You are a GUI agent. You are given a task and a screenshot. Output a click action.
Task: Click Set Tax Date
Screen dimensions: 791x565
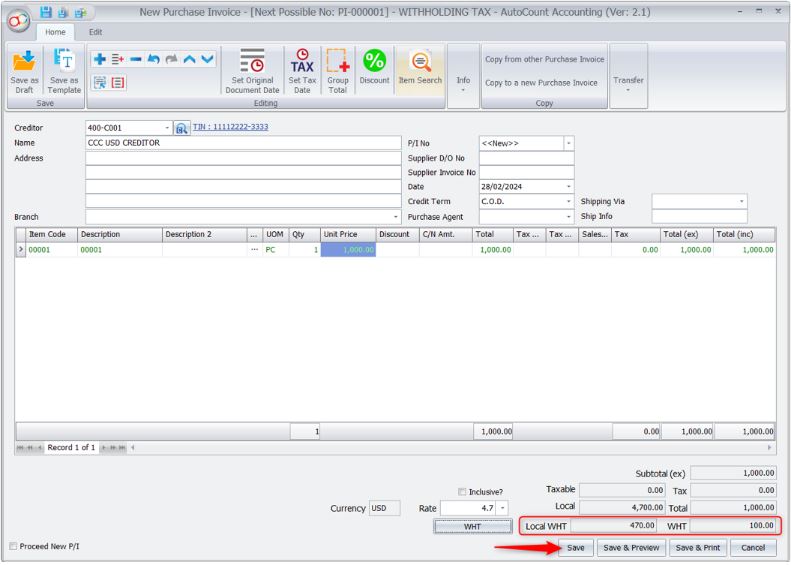[x=302, y=71]
